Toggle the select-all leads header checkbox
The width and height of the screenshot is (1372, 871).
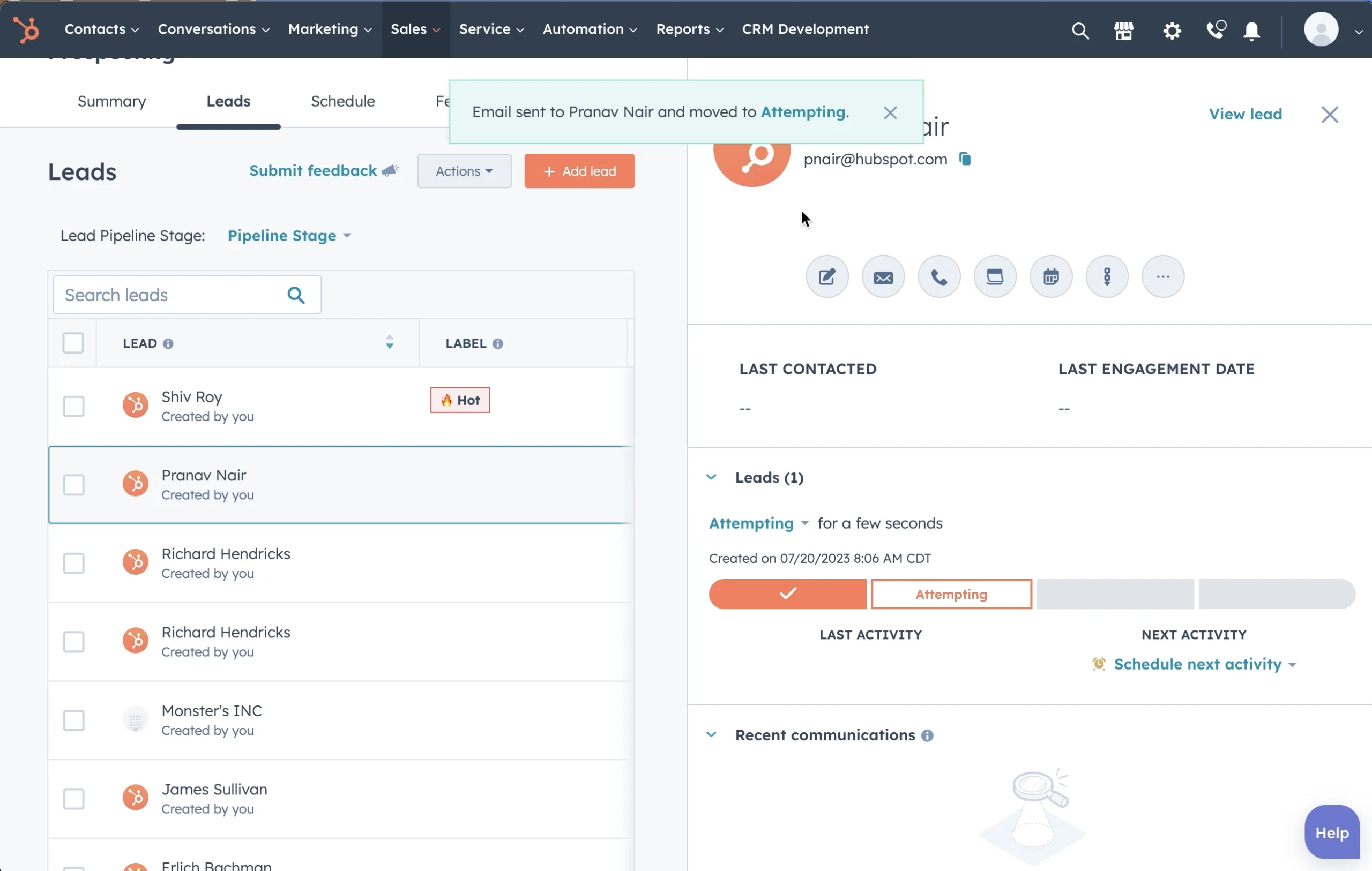coord(73,343)
